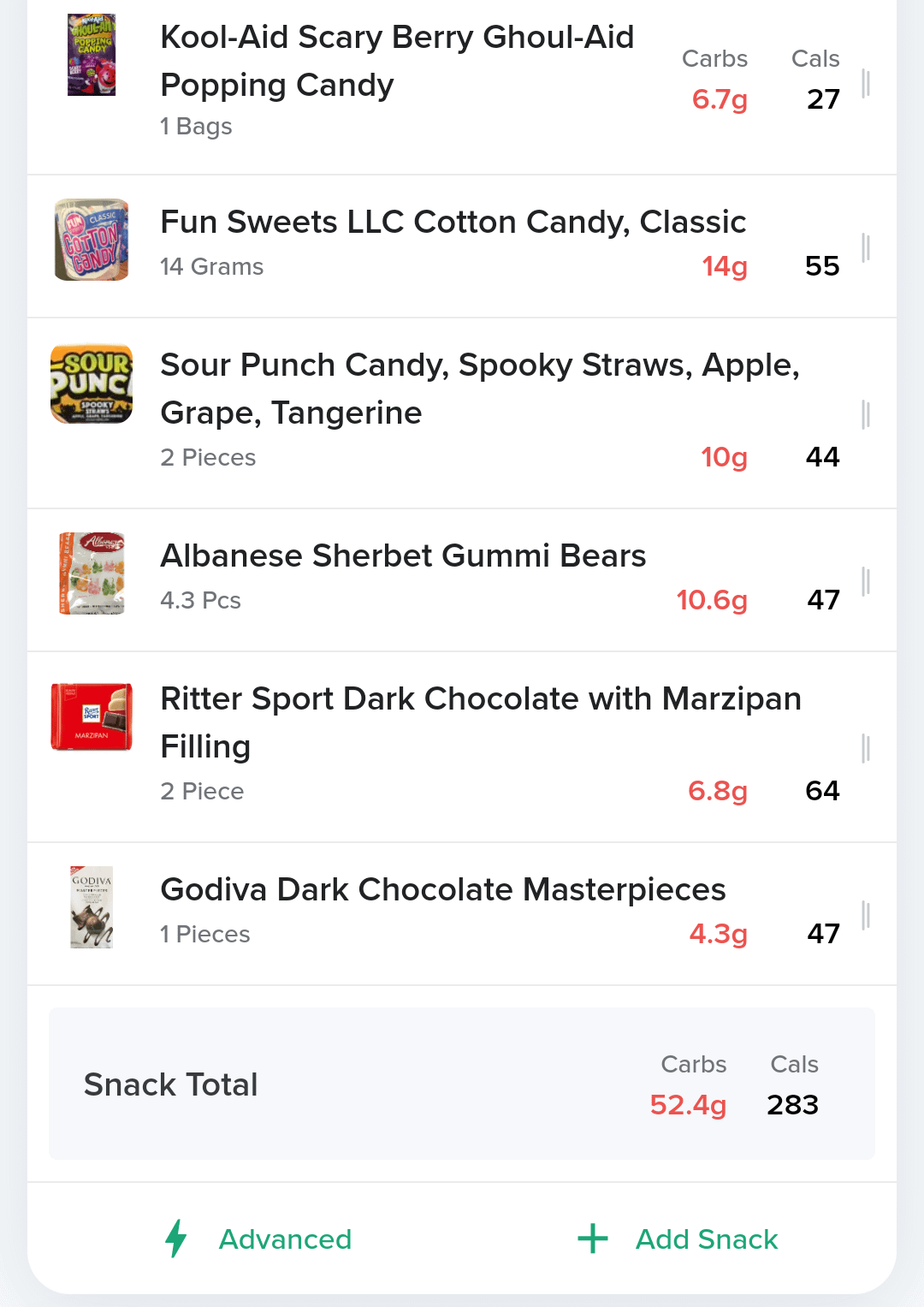
Task: Grab the drag handle for Godiva Masterpieces
Action: click(x=866, y=916)
